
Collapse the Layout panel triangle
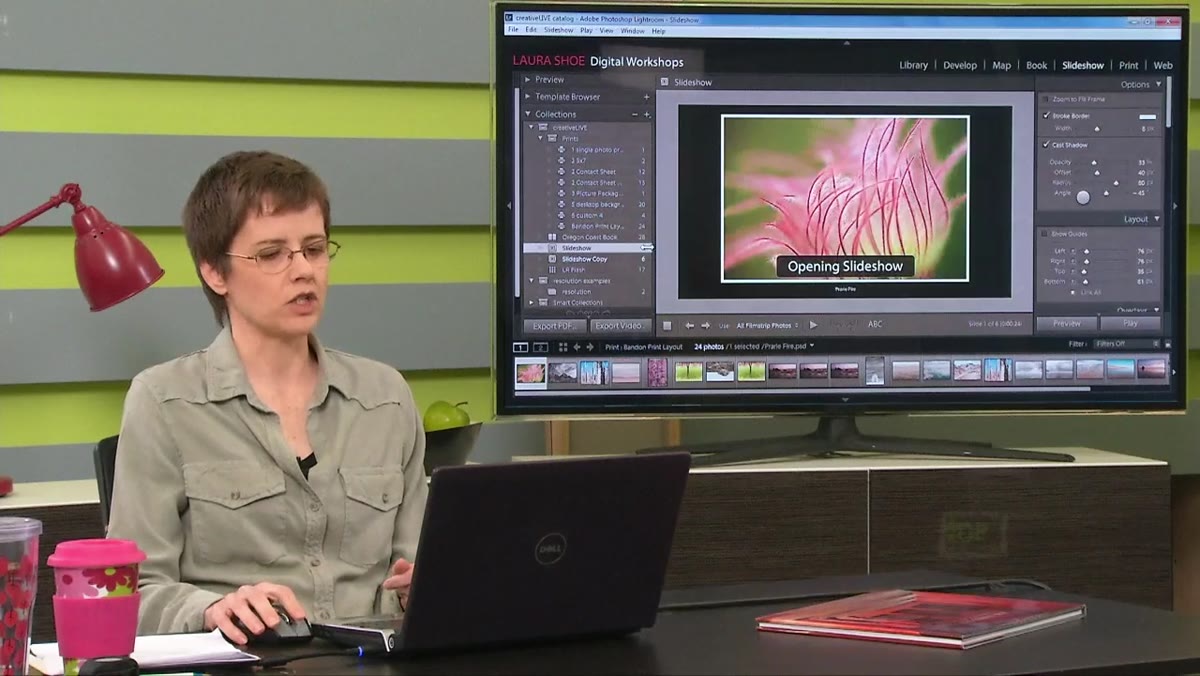click(x=1157, y=219)
